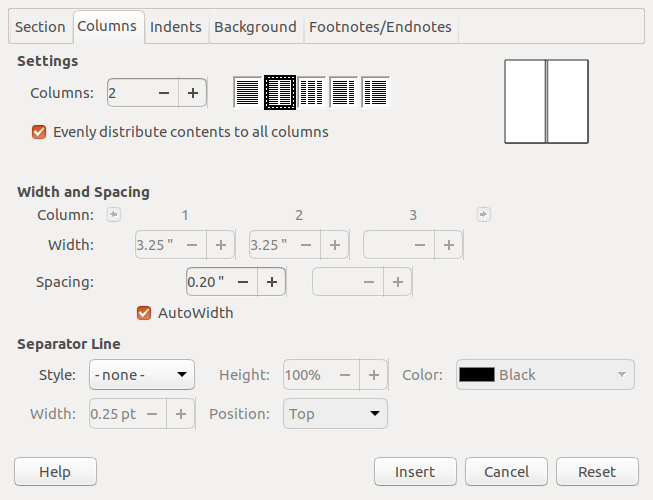The height and width of the screenshot is (500, 653).
Task: Click the Columns number input field
Action: [128, 93]
